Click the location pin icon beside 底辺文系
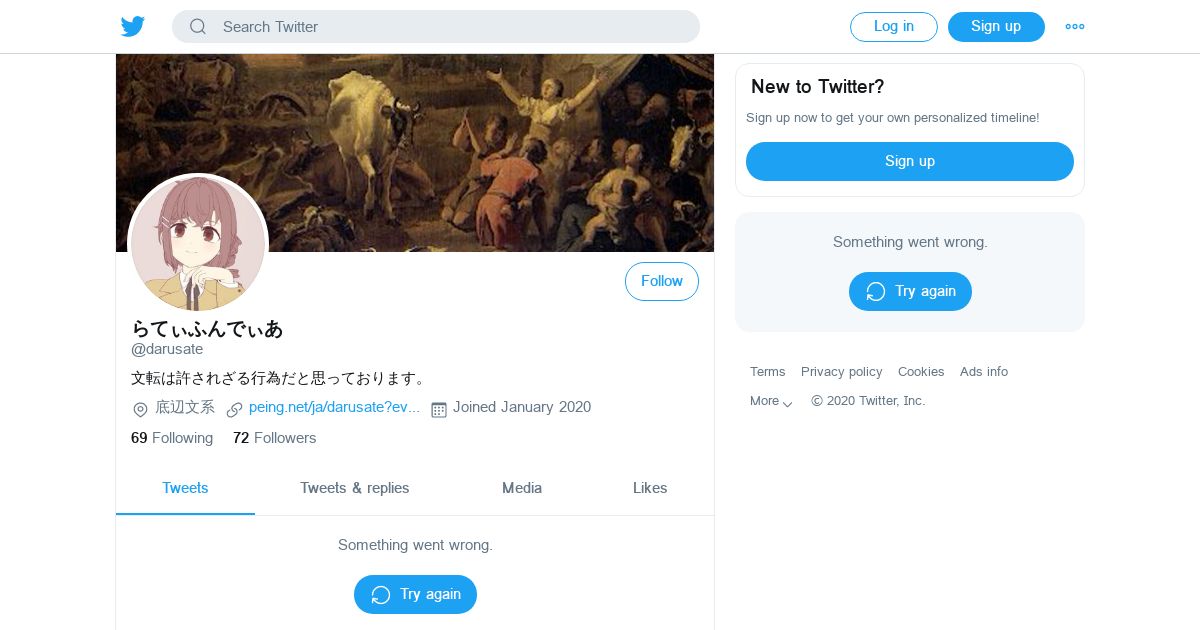The width and height of the screenshot is (1200, 630). 140,409
